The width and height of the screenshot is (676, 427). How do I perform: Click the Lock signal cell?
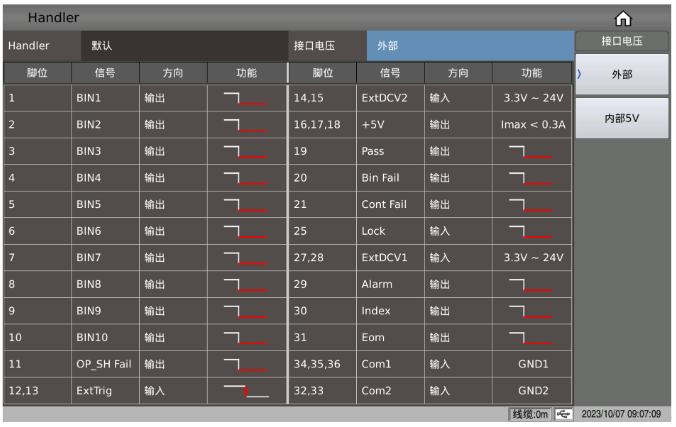(x=391, y=231)
